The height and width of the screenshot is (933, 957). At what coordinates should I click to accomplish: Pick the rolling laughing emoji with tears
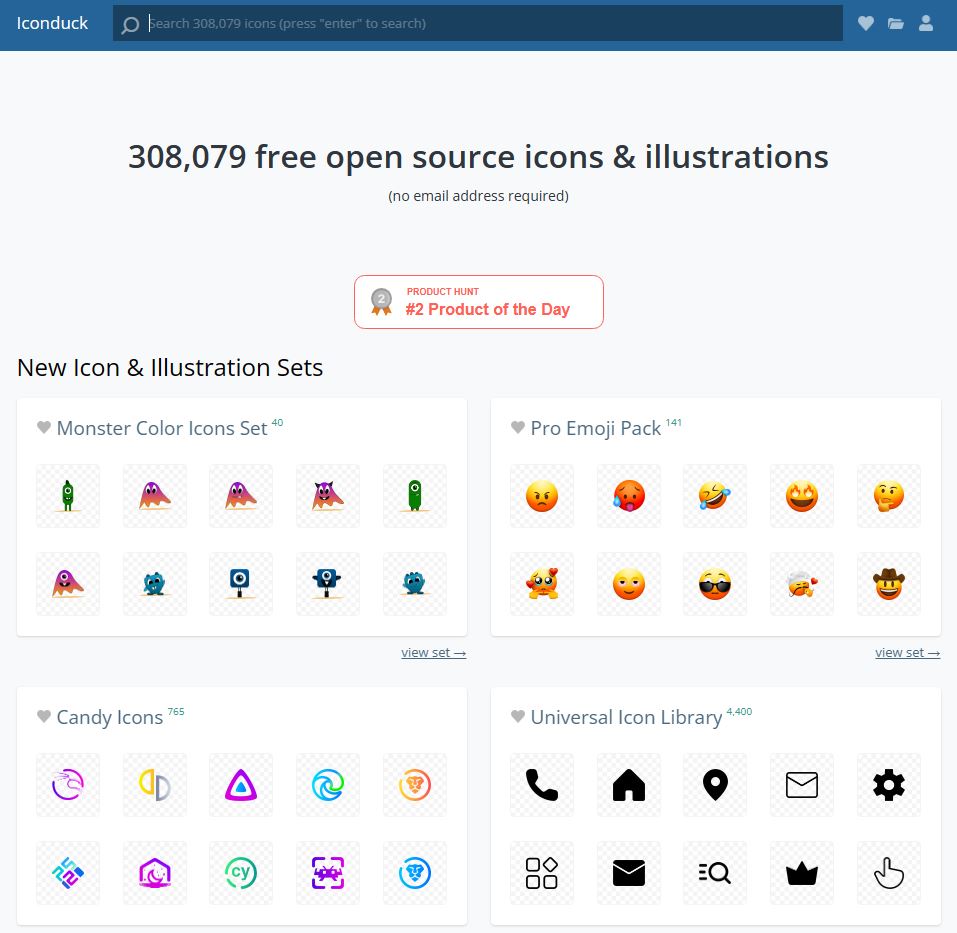(x=715, y=496)
